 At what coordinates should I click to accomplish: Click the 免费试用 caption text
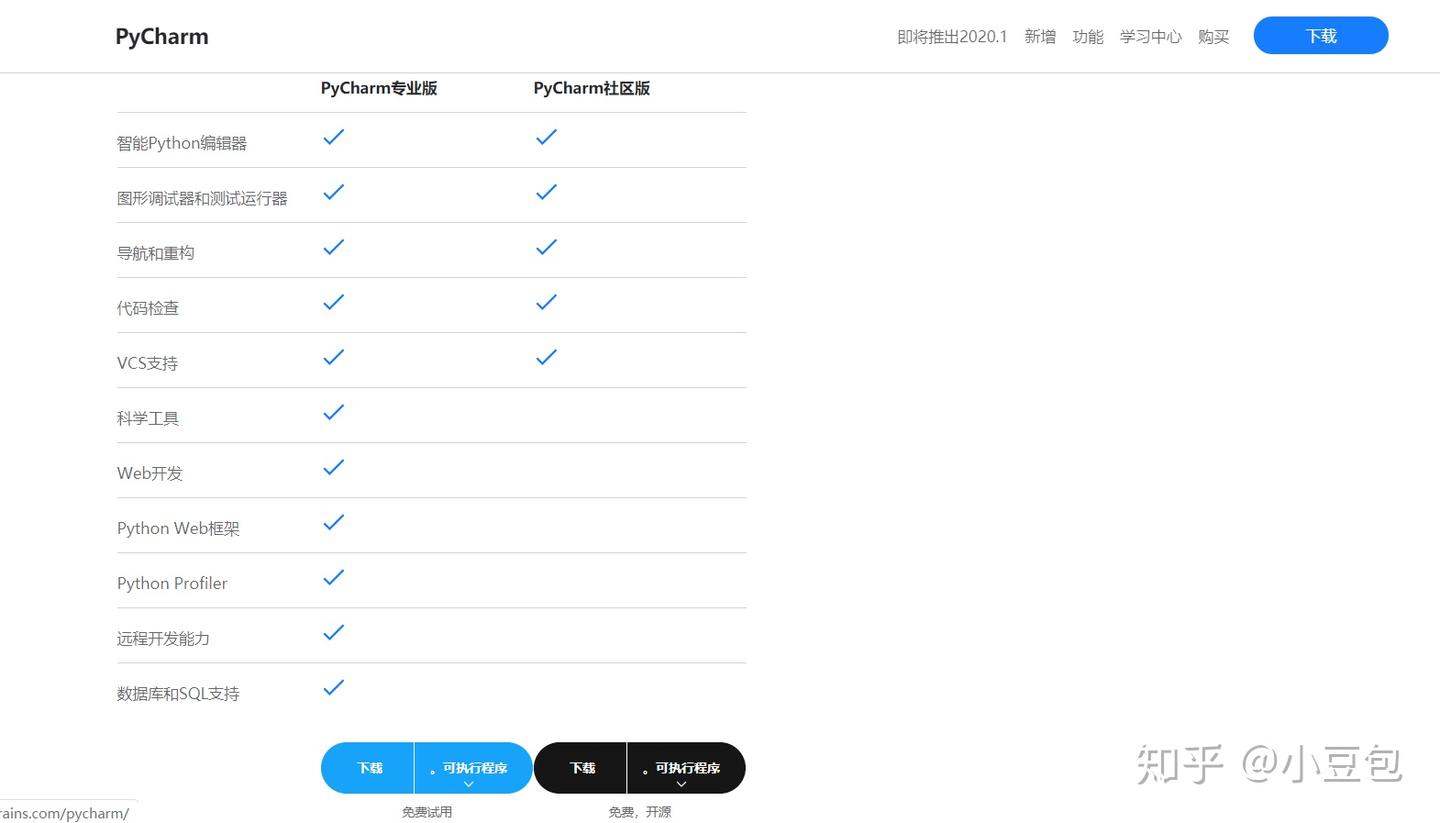[427, 812]
